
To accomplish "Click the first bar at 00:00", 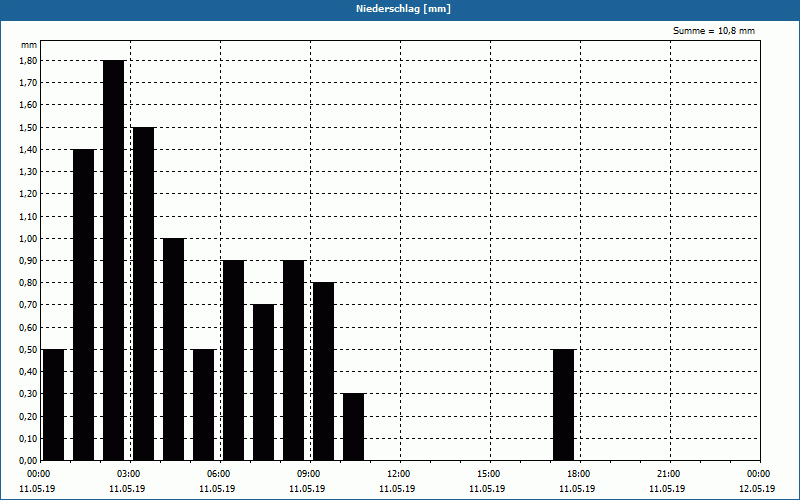I will click(54, 405).
